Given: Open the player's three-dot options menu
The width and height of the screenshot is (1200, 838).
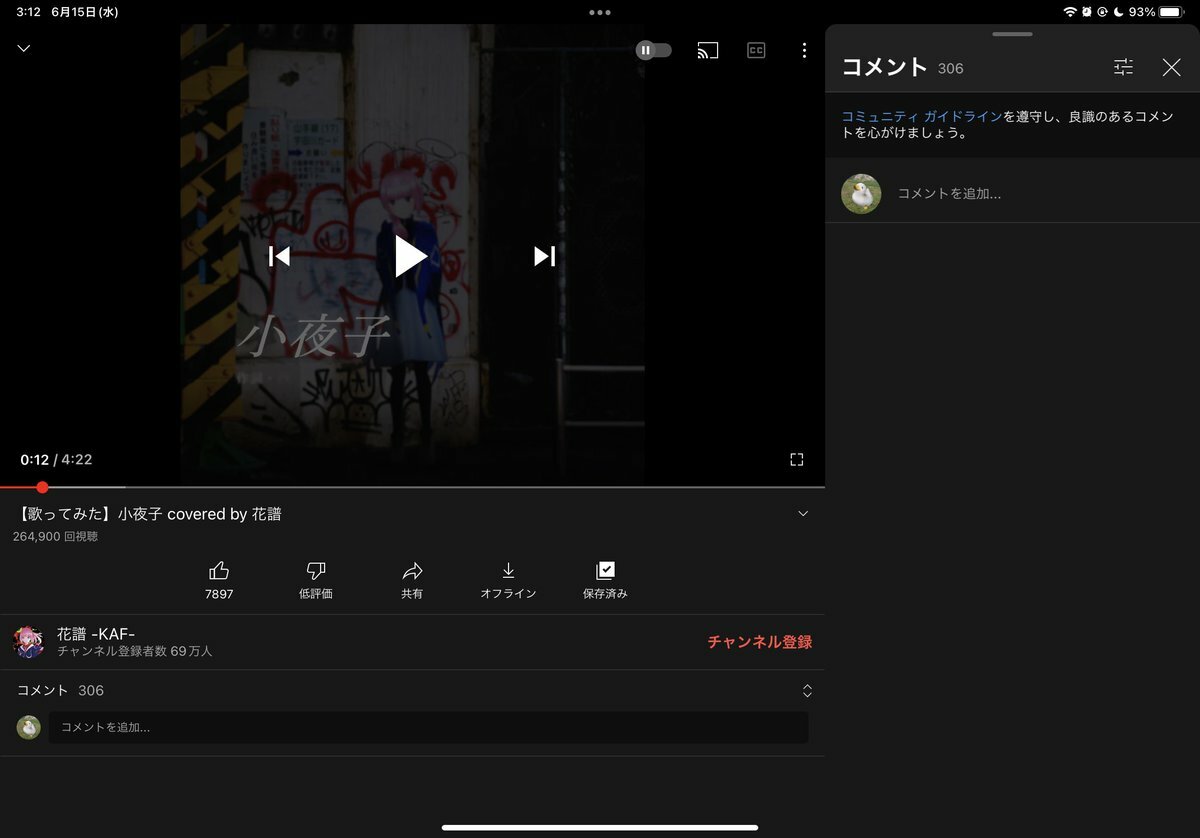Looking at the screenshot, I should 804,50.
